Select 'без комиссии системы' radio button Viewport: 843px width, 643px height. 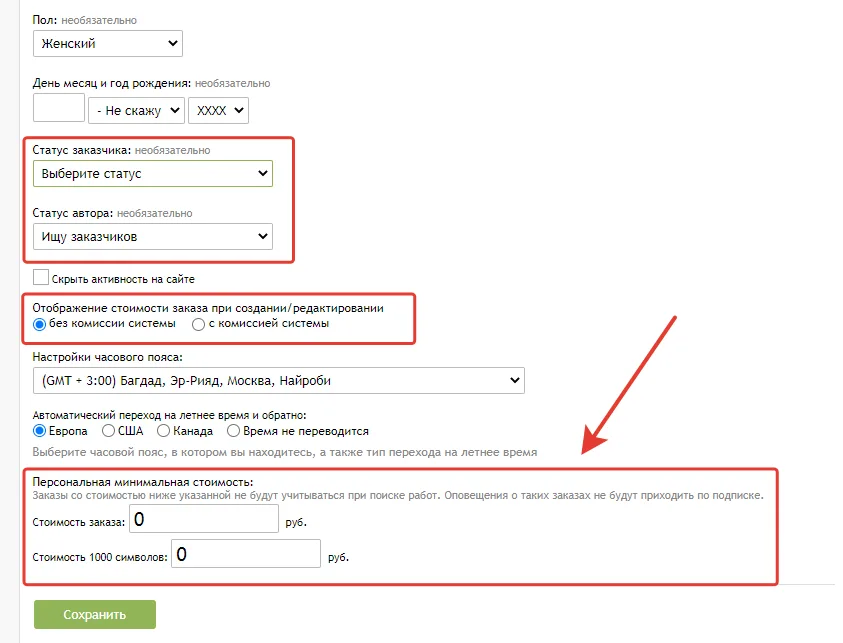coord(40,324)
